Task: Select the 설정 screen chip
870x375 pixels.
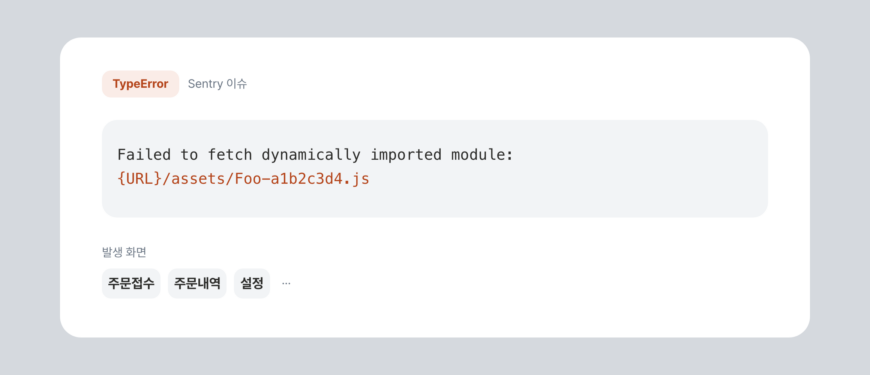Action: (252, 283)
